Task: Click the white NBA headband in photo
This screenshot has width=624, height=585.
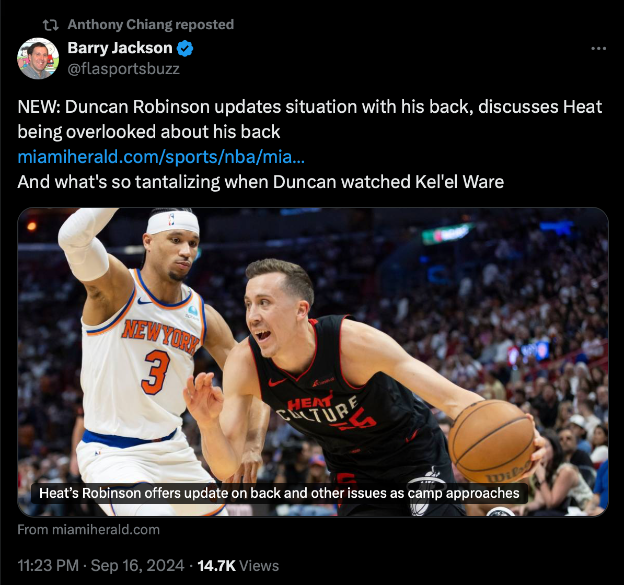Action: (x=172, y=222)
